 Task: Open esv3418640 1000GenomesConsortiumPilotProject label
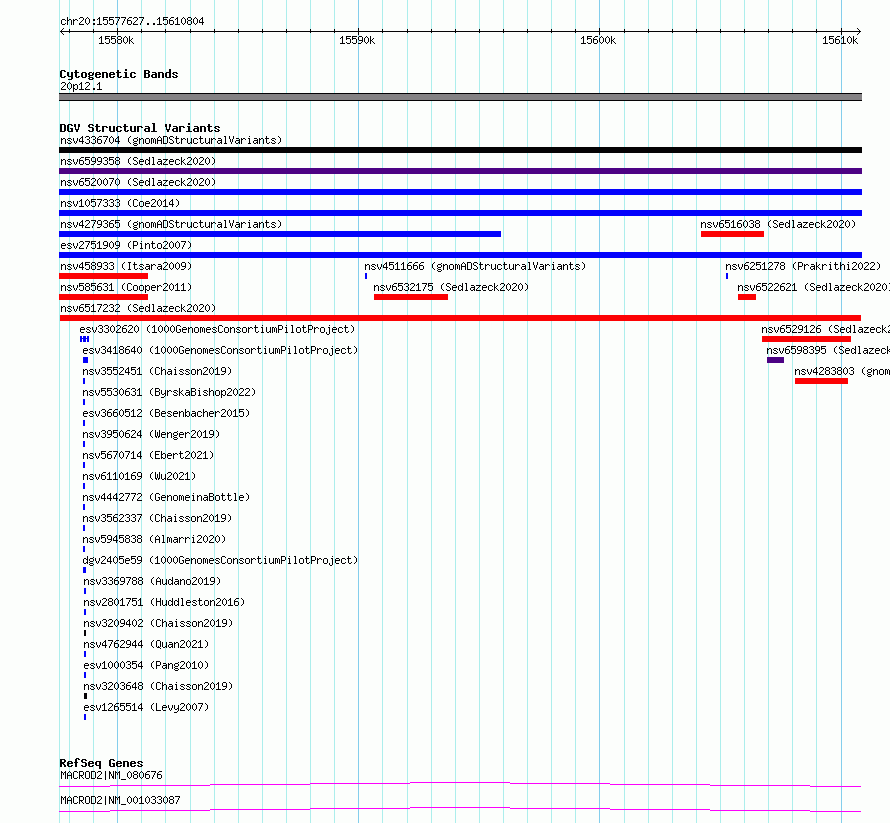(220, 350)
